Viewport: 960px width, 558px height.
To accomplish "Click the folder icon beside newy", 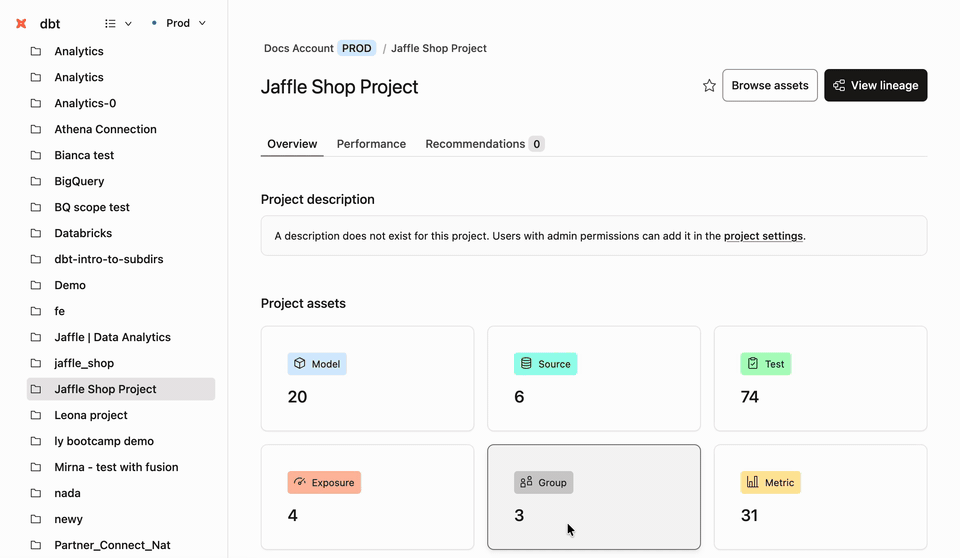I will coord(36,519).
